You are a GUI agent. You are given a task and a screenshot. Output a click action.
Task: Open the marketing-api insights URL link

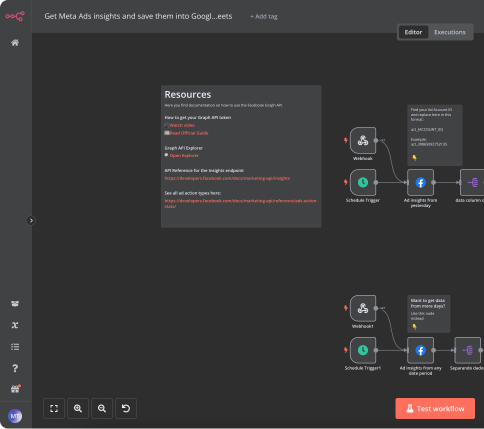(227, 178)
